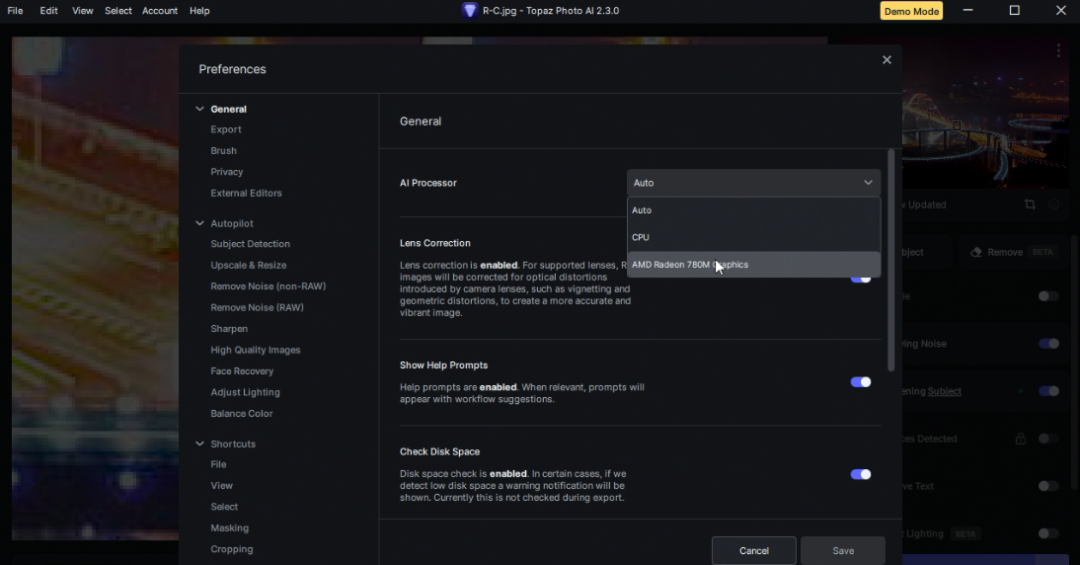Toggle the Faces Detected switch in background
Viewport: 1080px width, 565px height.
(1049, 439)
